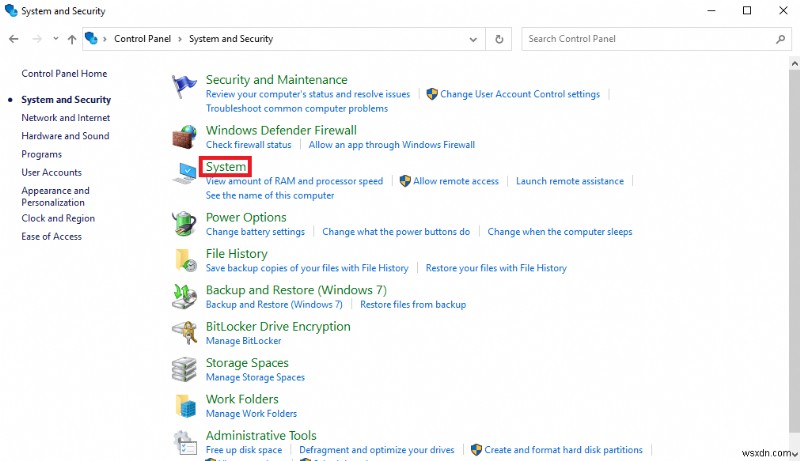The height and width of the screenshot is (461, 800).
Task: Click the Storage Spaces stacked drives icon
Action: (x=184, y=369)
